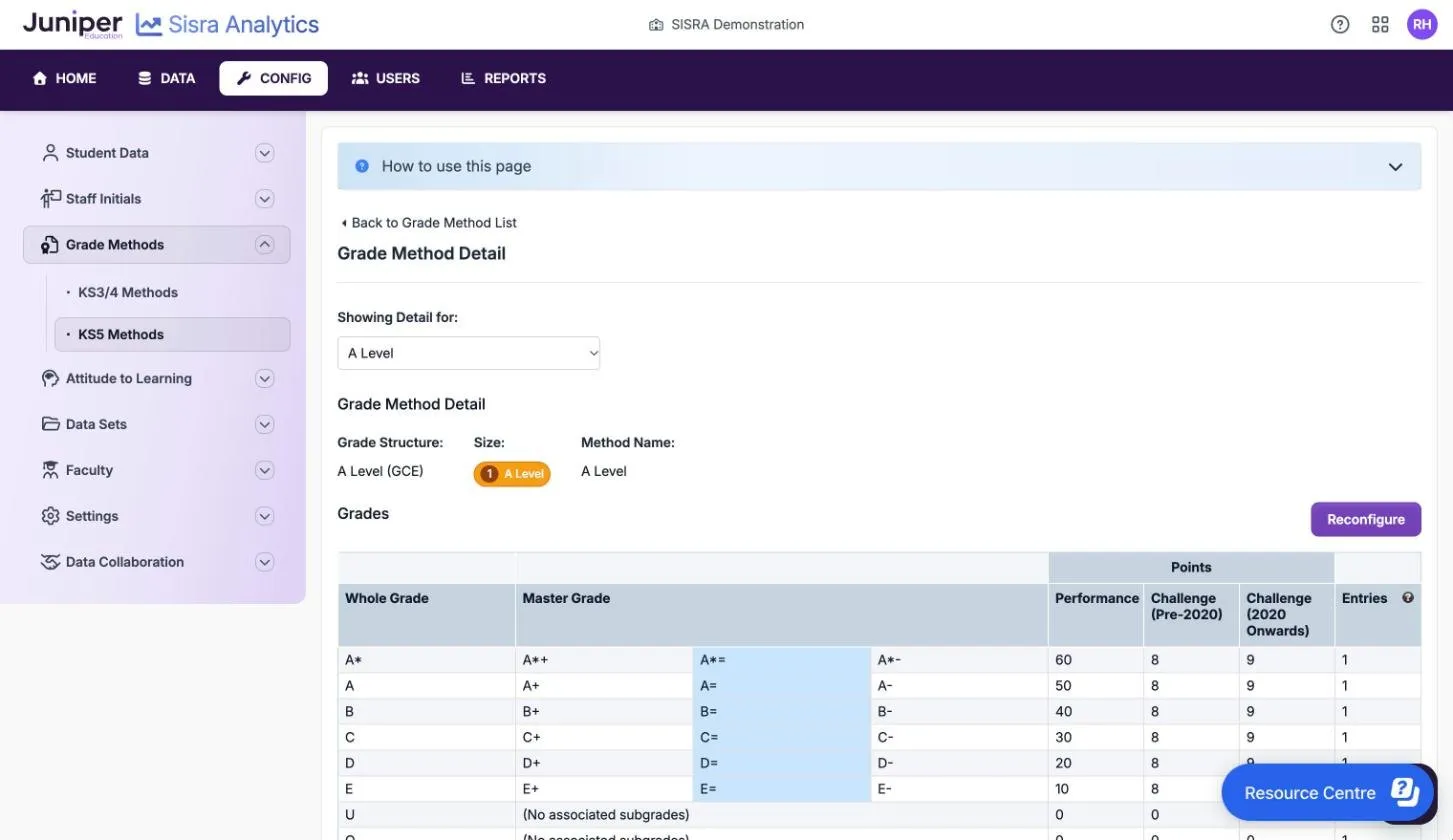Click the Reconfigure button
This screenshot has height=840, width=1453.
[1366, 519]
